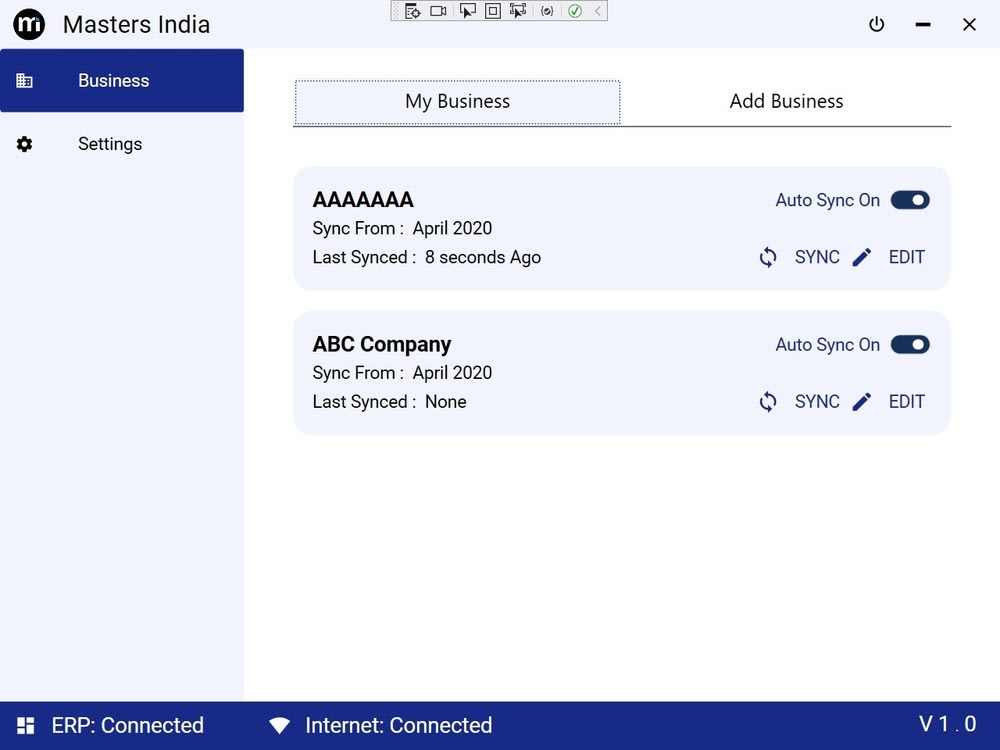Click EDIT for the AAAAAAA business

coord(906,257)
